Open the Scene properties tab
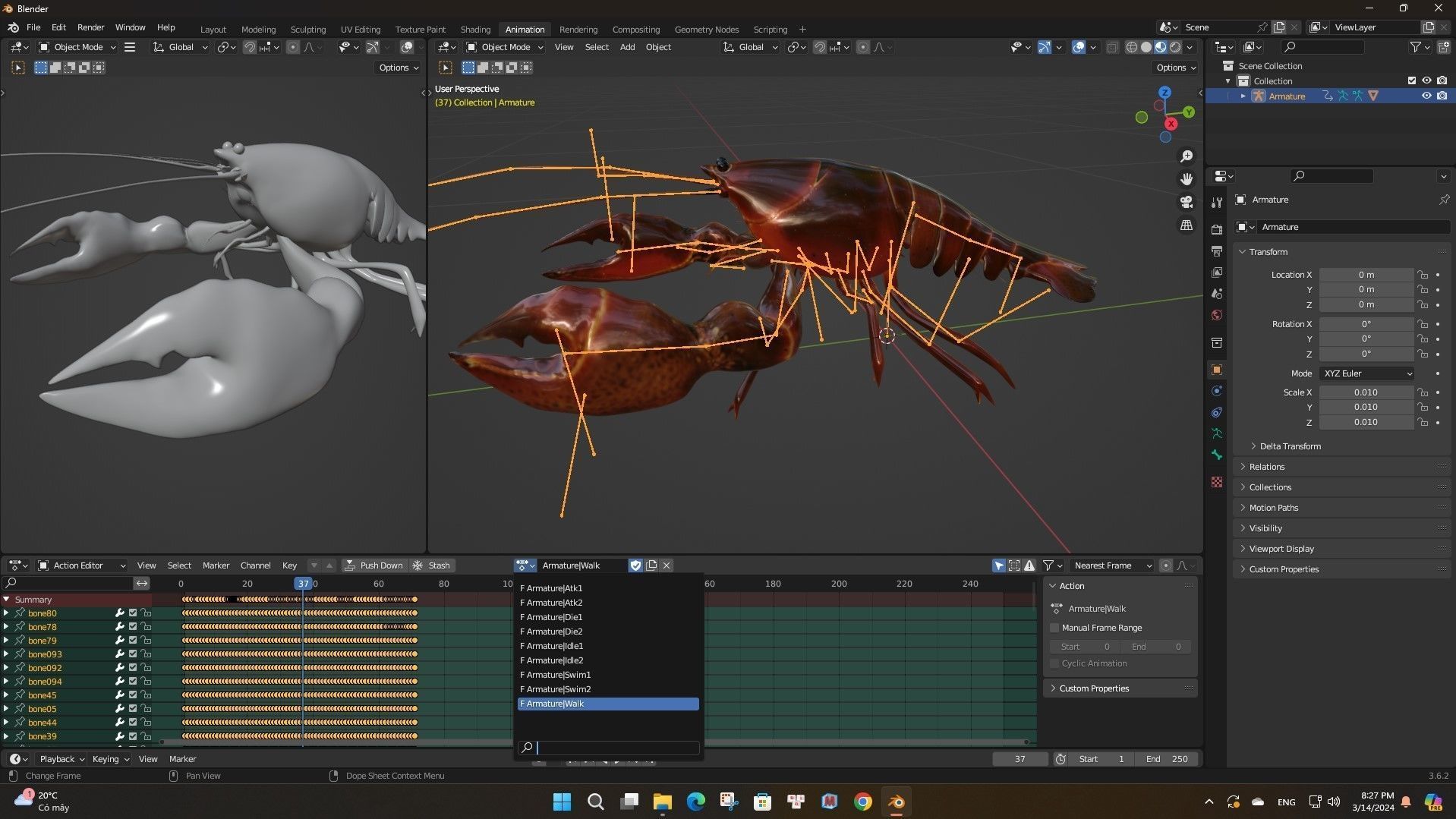Viewport: 1456px width, 819px height. pyautogui.click(x=1217, y=294)
